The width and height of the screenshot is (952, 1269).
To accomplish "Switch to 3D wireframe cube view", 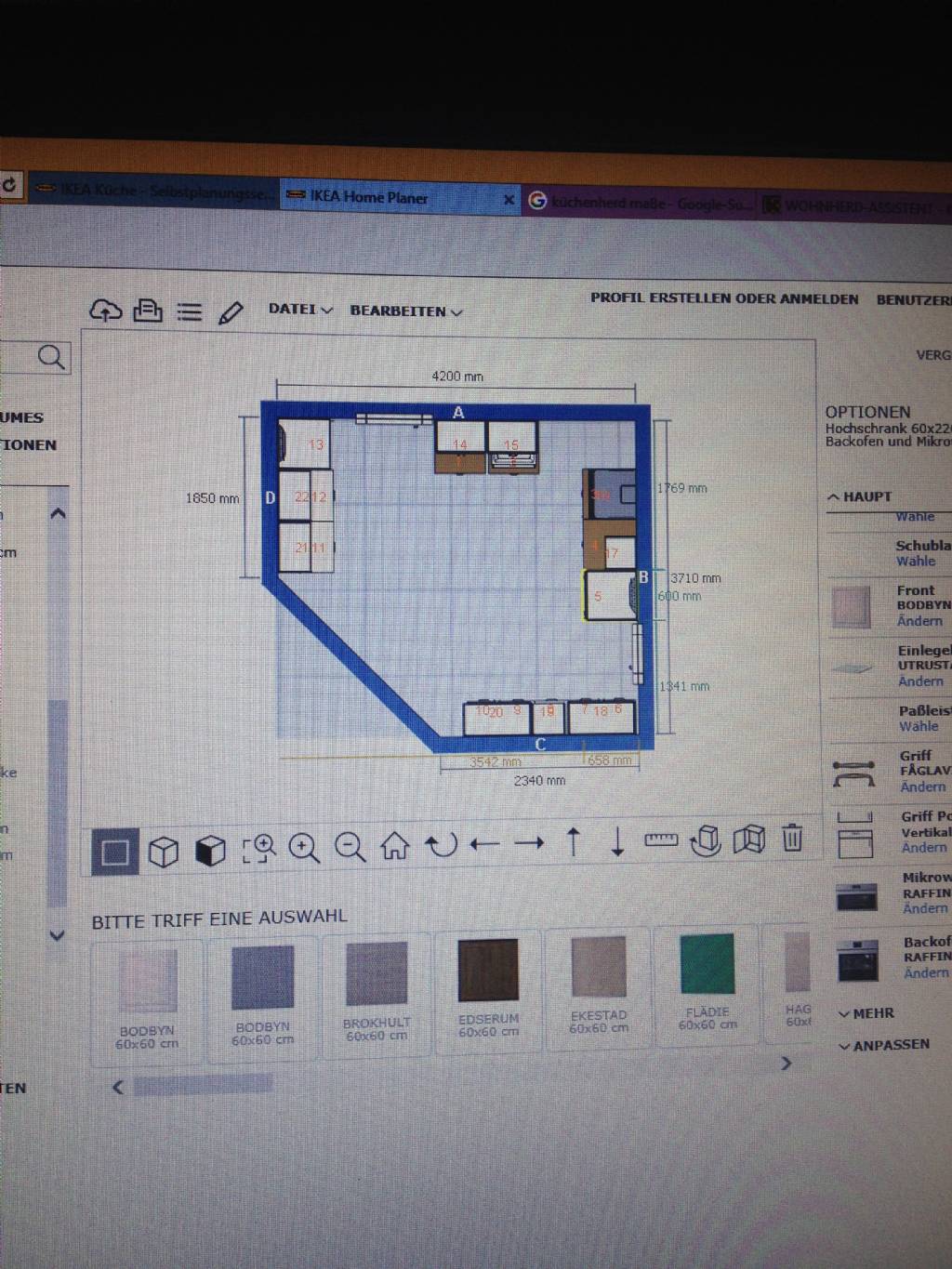I will [164, 851].
